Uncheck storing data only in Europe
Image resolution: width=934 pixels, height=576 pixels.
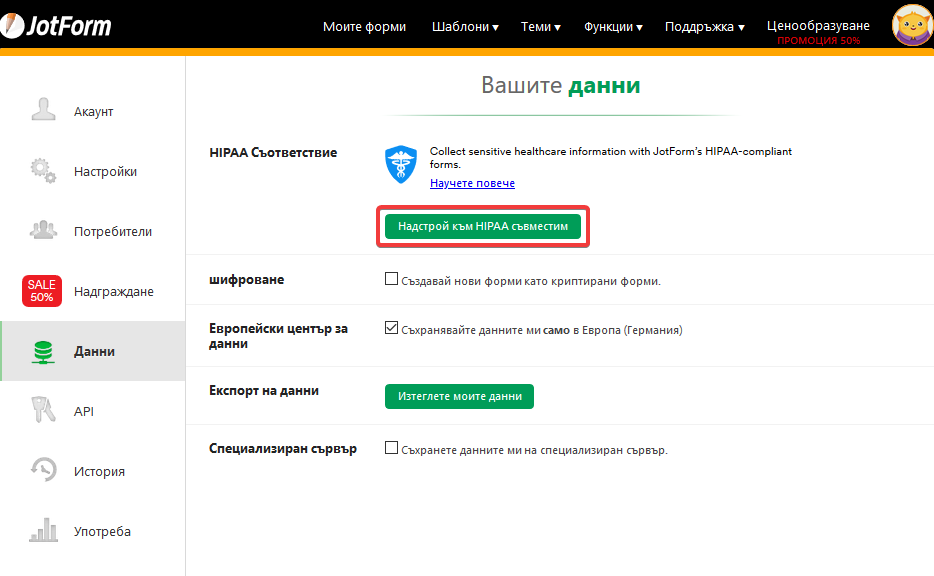[391, 328]
